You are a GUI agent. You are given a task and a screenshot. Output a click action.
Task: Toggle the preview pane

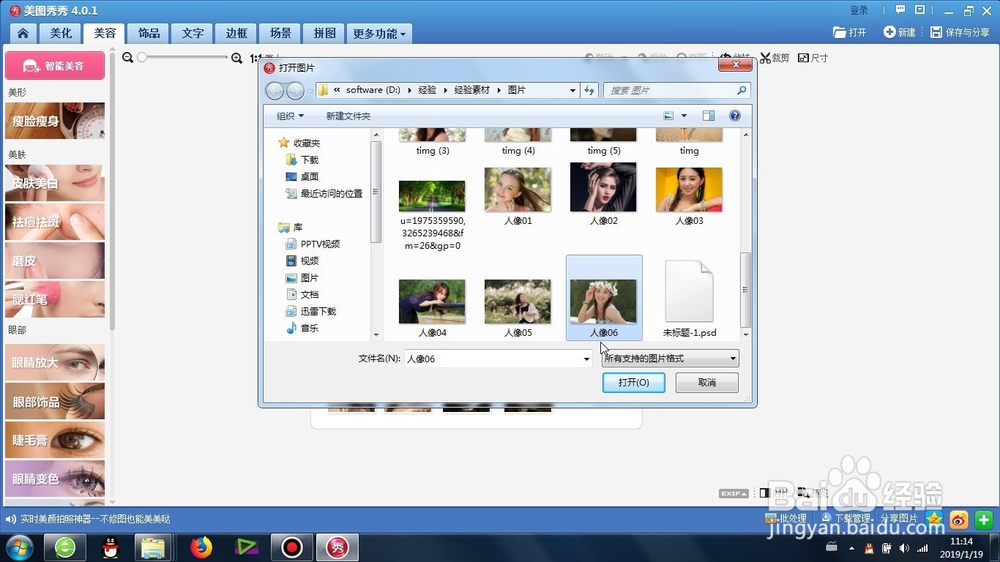709,115
